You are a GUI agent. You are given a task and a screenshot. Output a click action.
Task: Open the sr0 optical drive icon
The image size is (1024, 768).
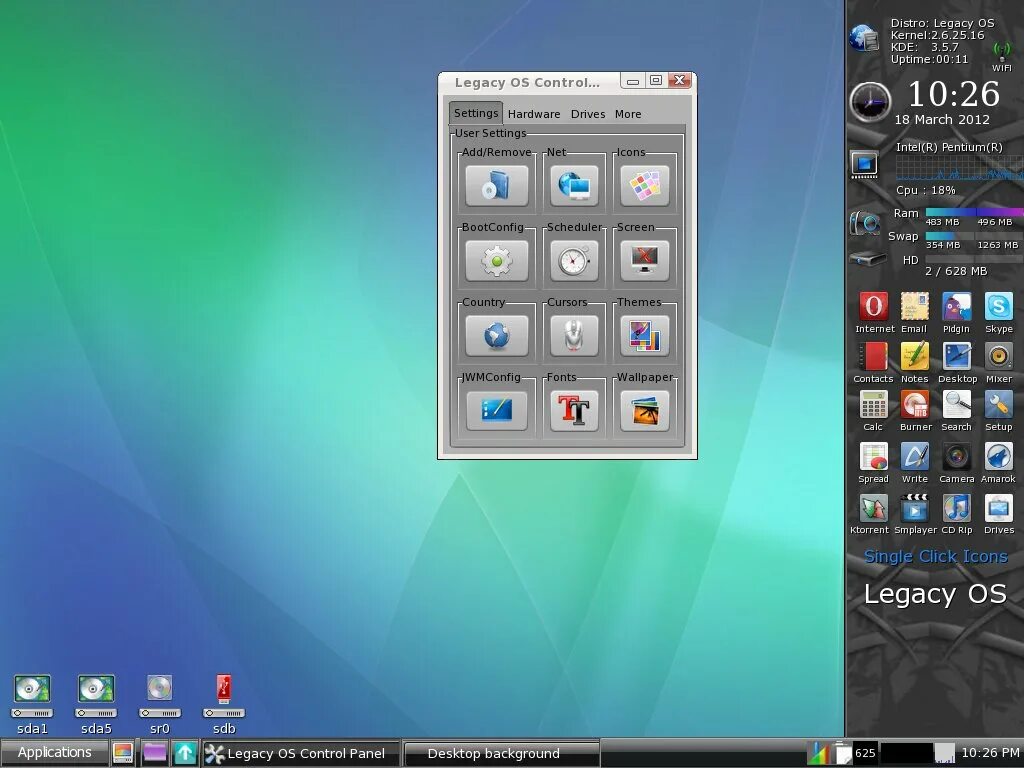(x=159, y=696)
